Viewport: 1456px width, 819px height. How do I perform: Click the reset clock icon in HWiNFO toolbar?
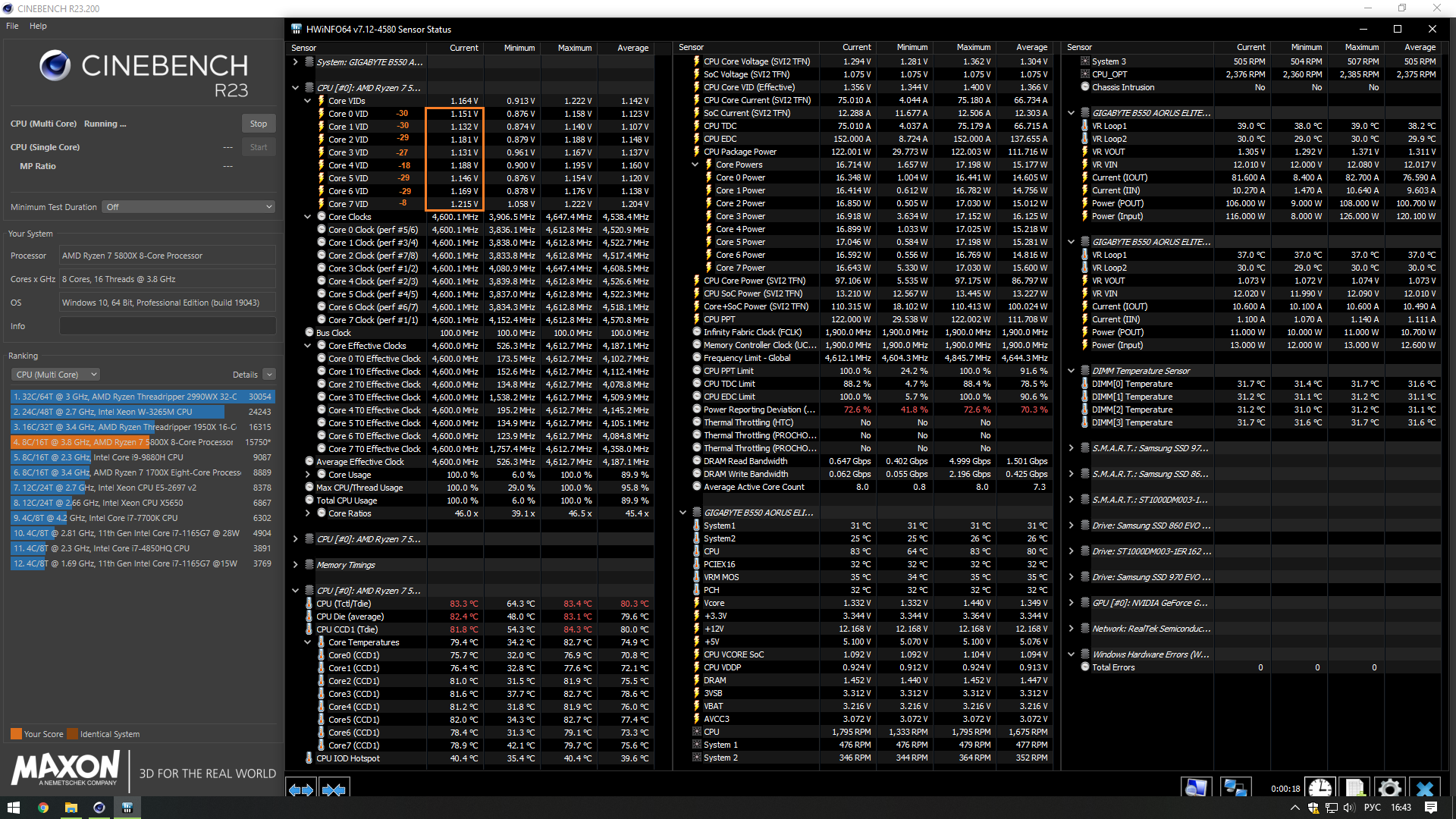[x=1319, y=789]
